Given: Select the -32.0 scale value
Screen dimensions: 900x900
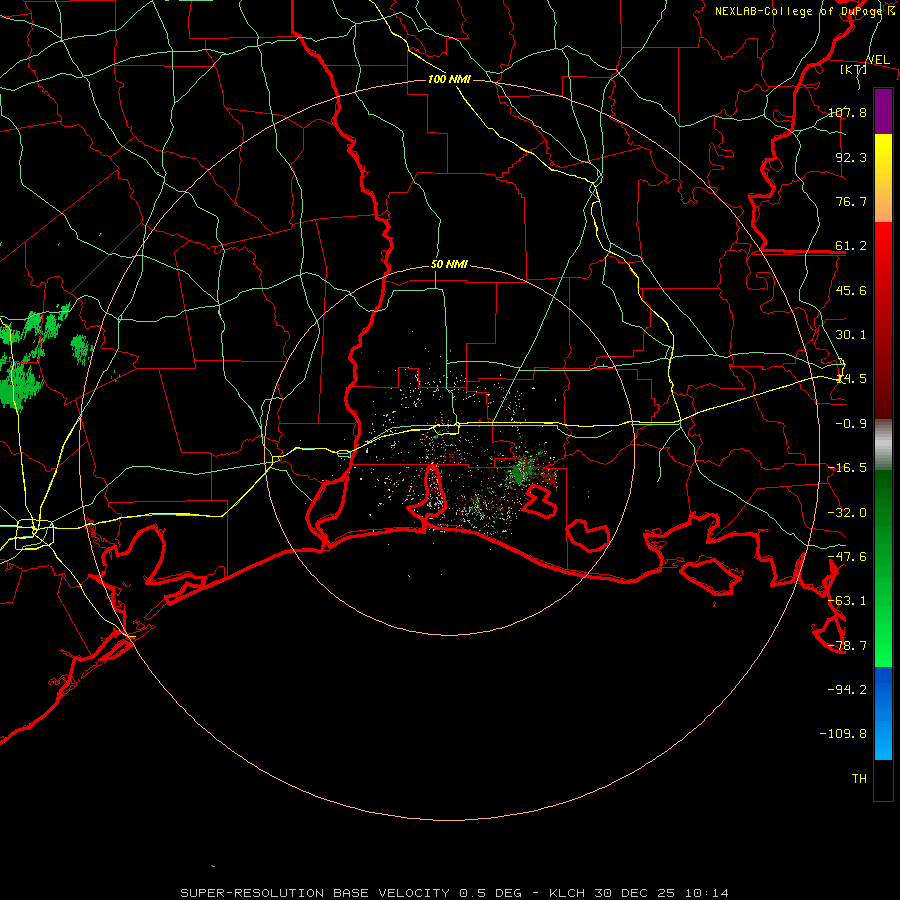Looking at the screenshot, I should (x=847, y=513).
